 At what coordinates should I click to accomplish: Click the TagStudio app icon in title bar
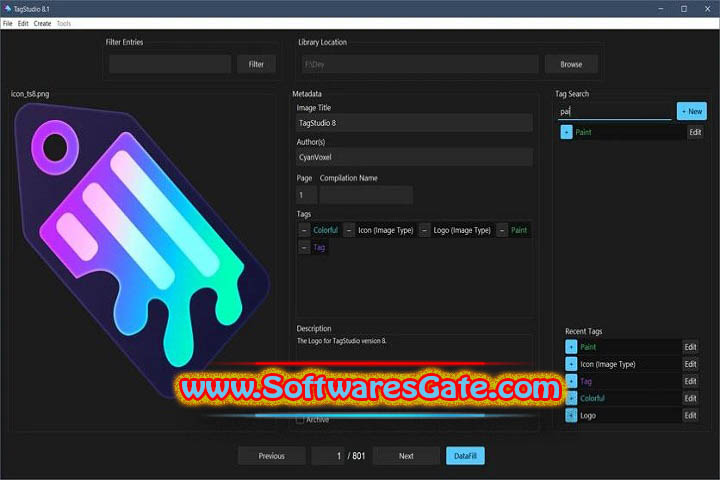pos(7,9)
